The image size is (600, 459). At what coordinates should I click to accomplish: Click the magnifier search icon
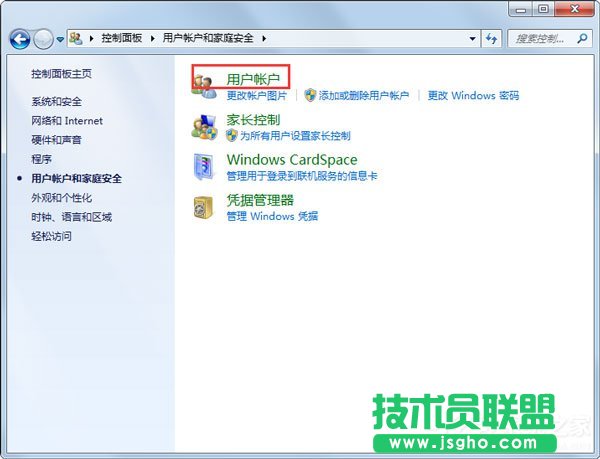pyautogui.click(x=582, y=38)
